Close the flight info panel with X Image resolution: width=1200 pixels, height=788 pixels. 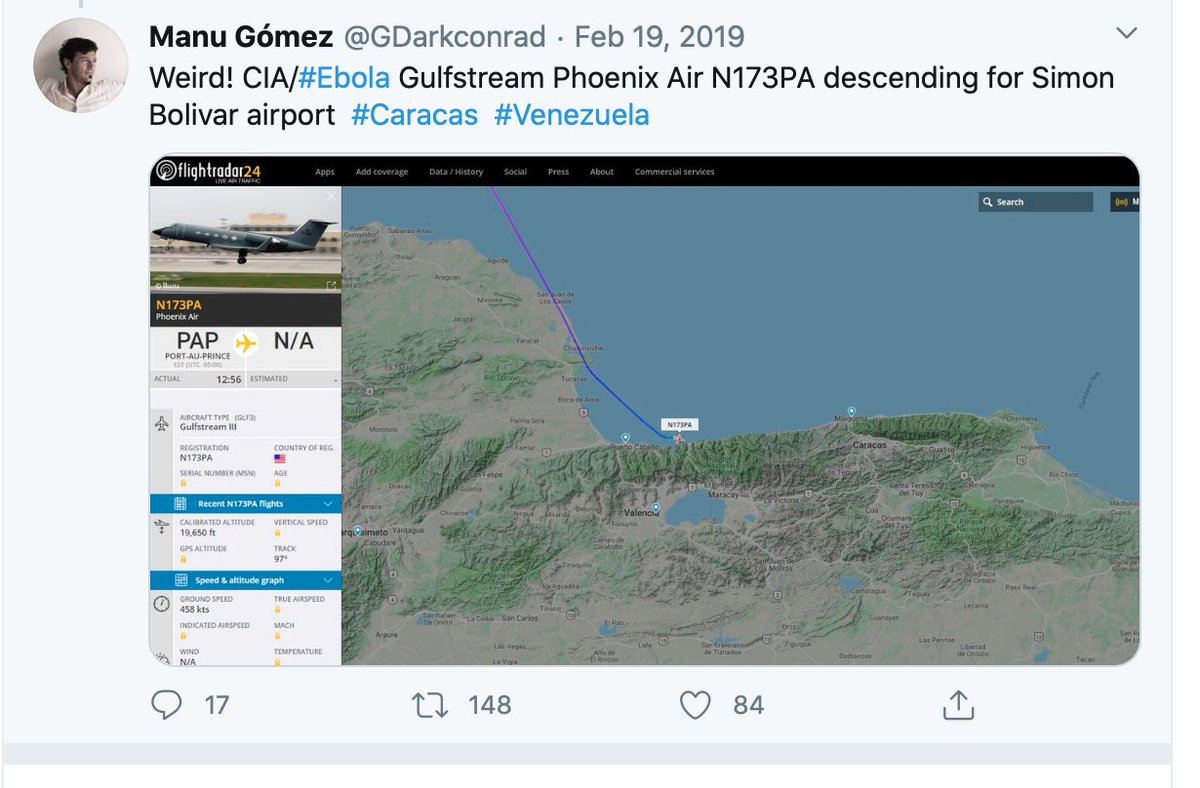[331, 196]
